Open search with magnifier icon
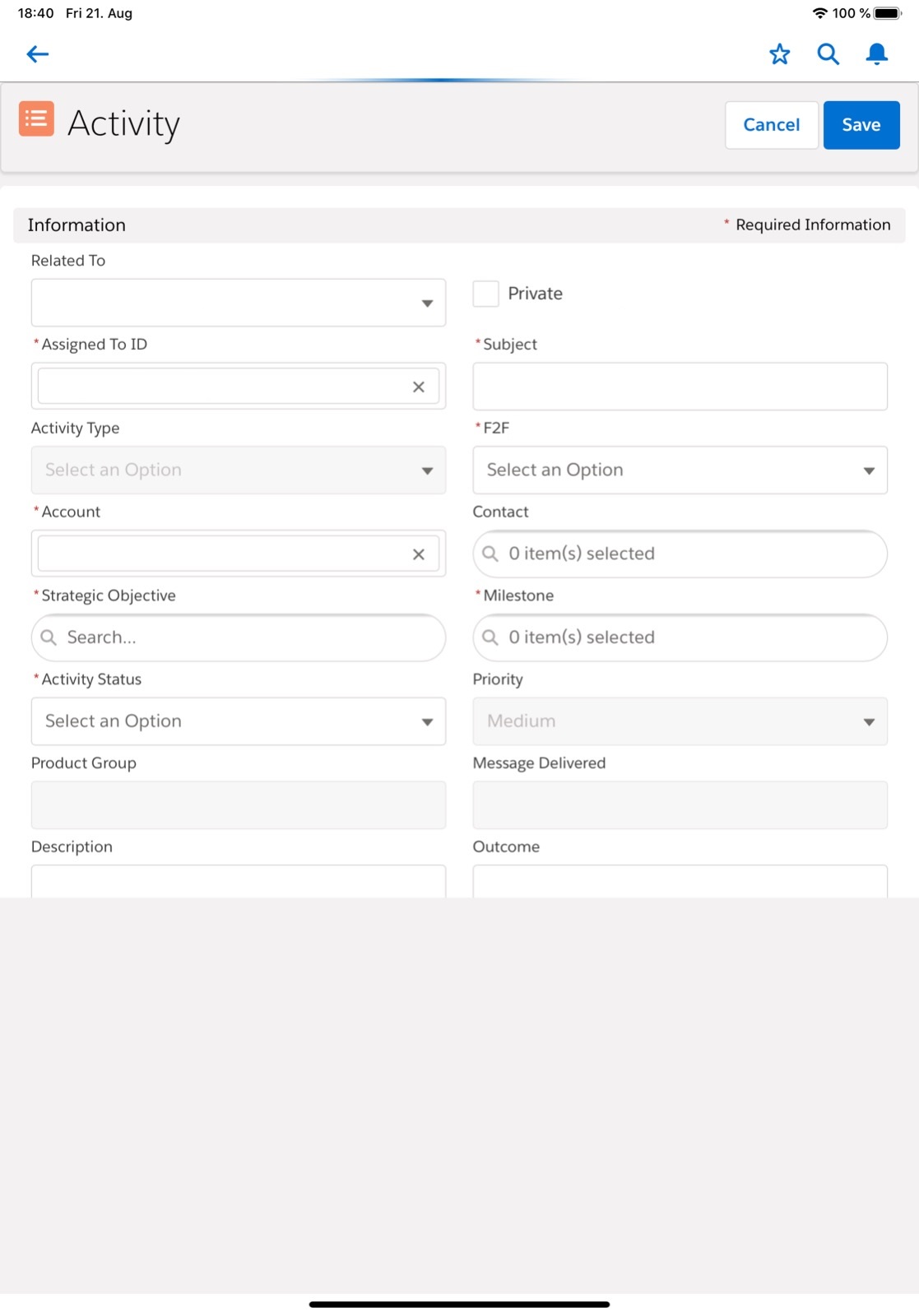 click(x=828, y=54)
